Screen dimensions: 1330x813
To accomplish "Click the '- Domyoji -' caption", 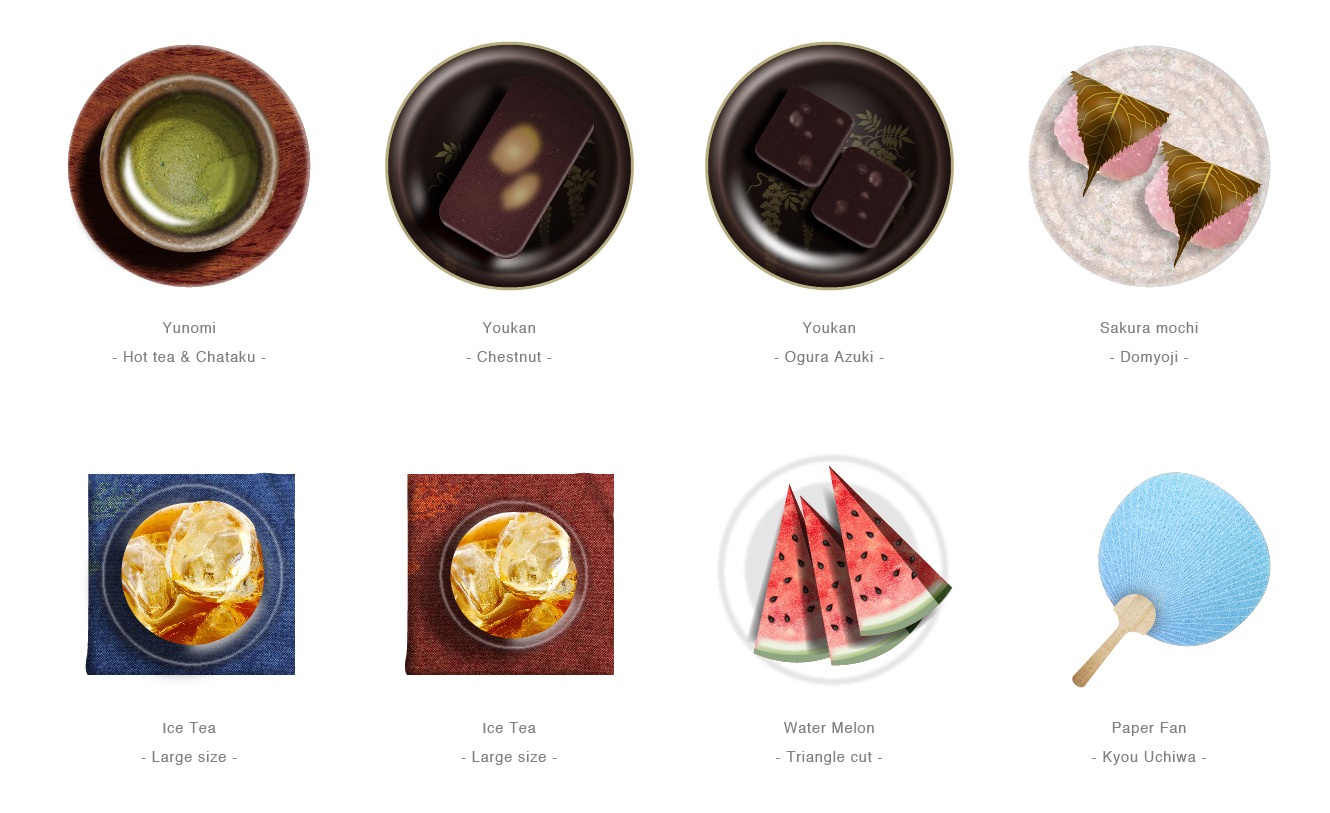I will (x=1149, y=357).
